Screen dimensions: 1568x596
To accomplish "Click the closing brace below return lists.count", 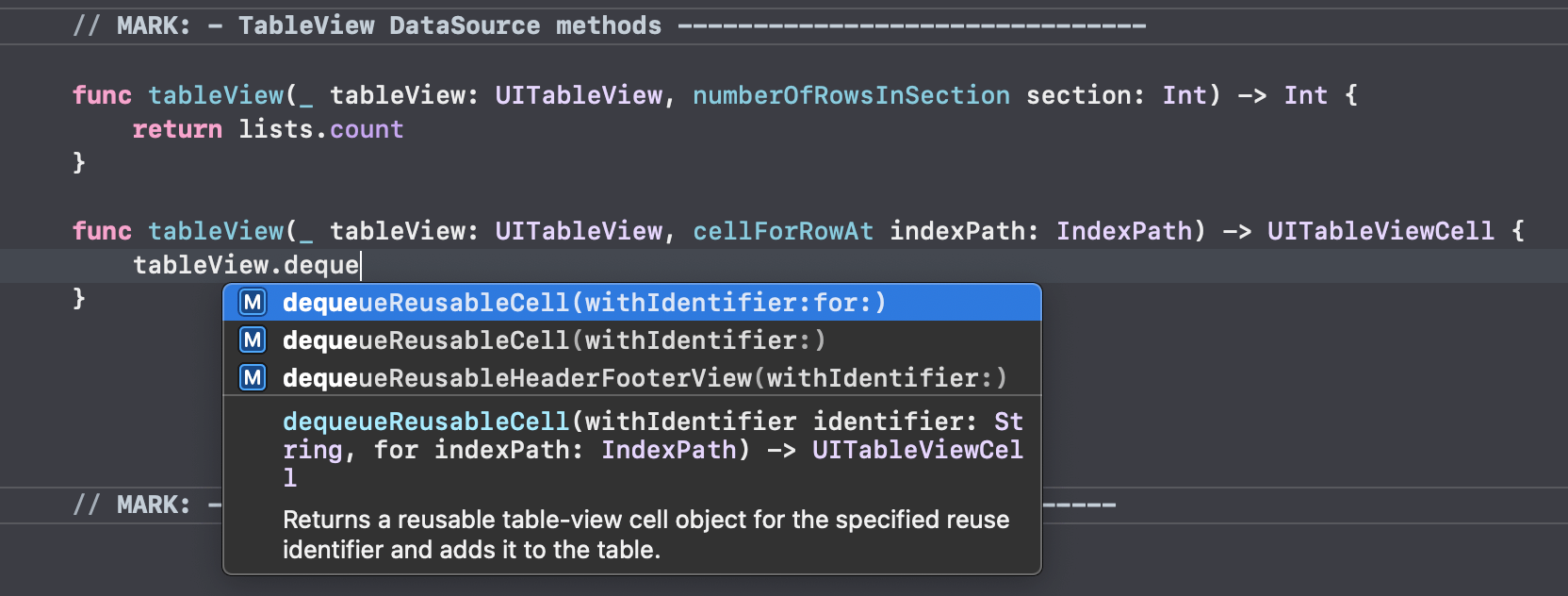I will [79, 163].
